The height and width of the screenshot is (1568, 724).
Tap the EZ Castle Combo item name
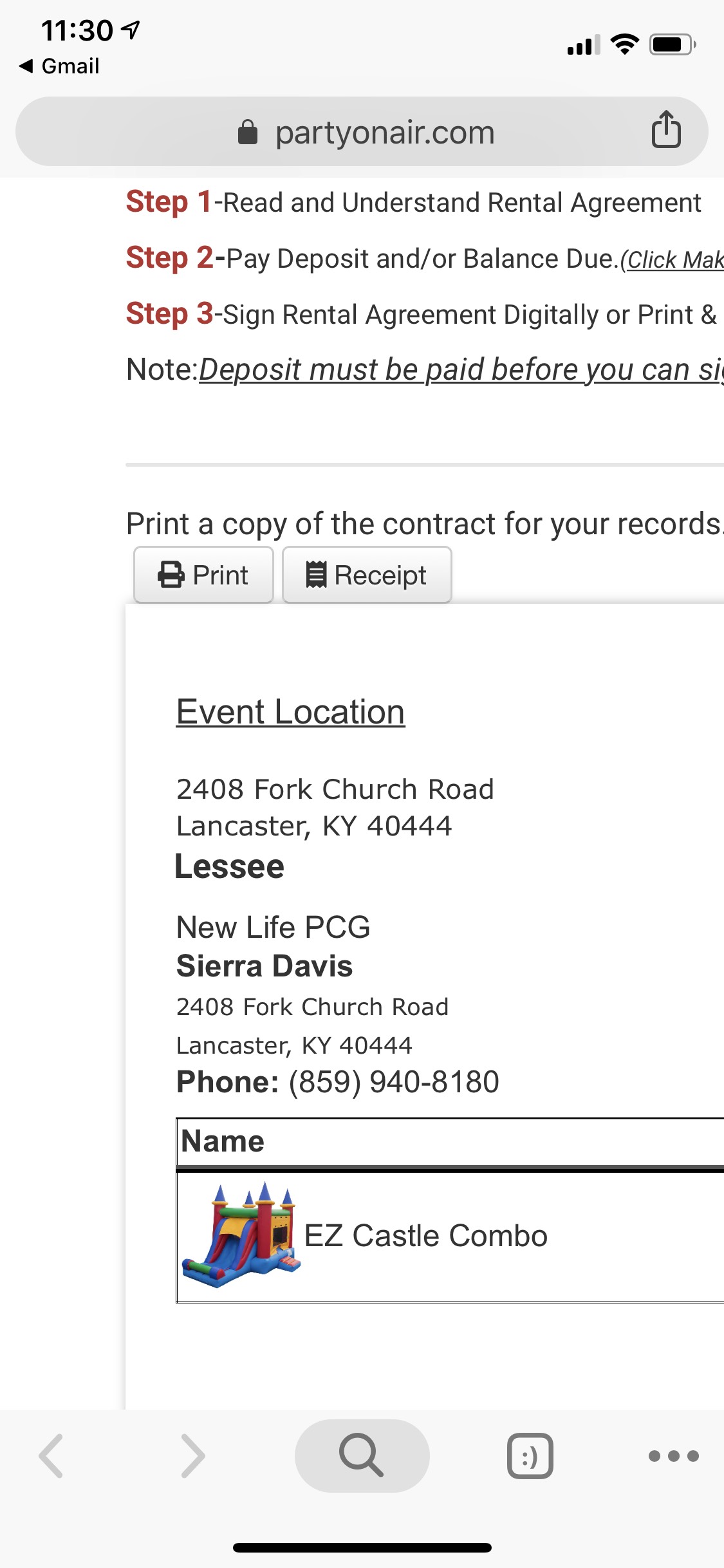pos(425,1236)
